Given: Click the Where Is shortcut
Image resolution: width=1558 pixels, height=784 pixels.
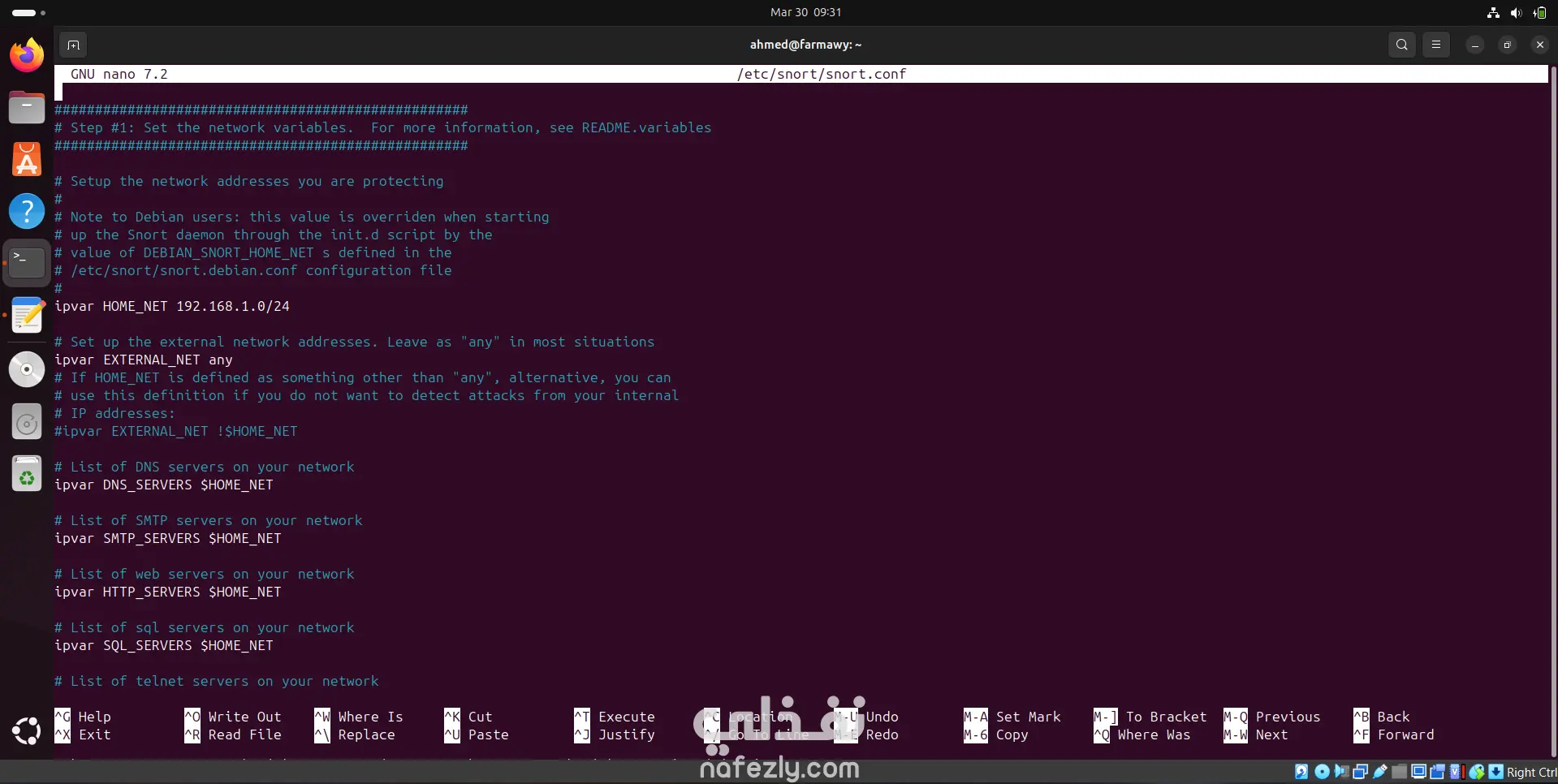Looking at the screenshot, I should tap(359, 717).
